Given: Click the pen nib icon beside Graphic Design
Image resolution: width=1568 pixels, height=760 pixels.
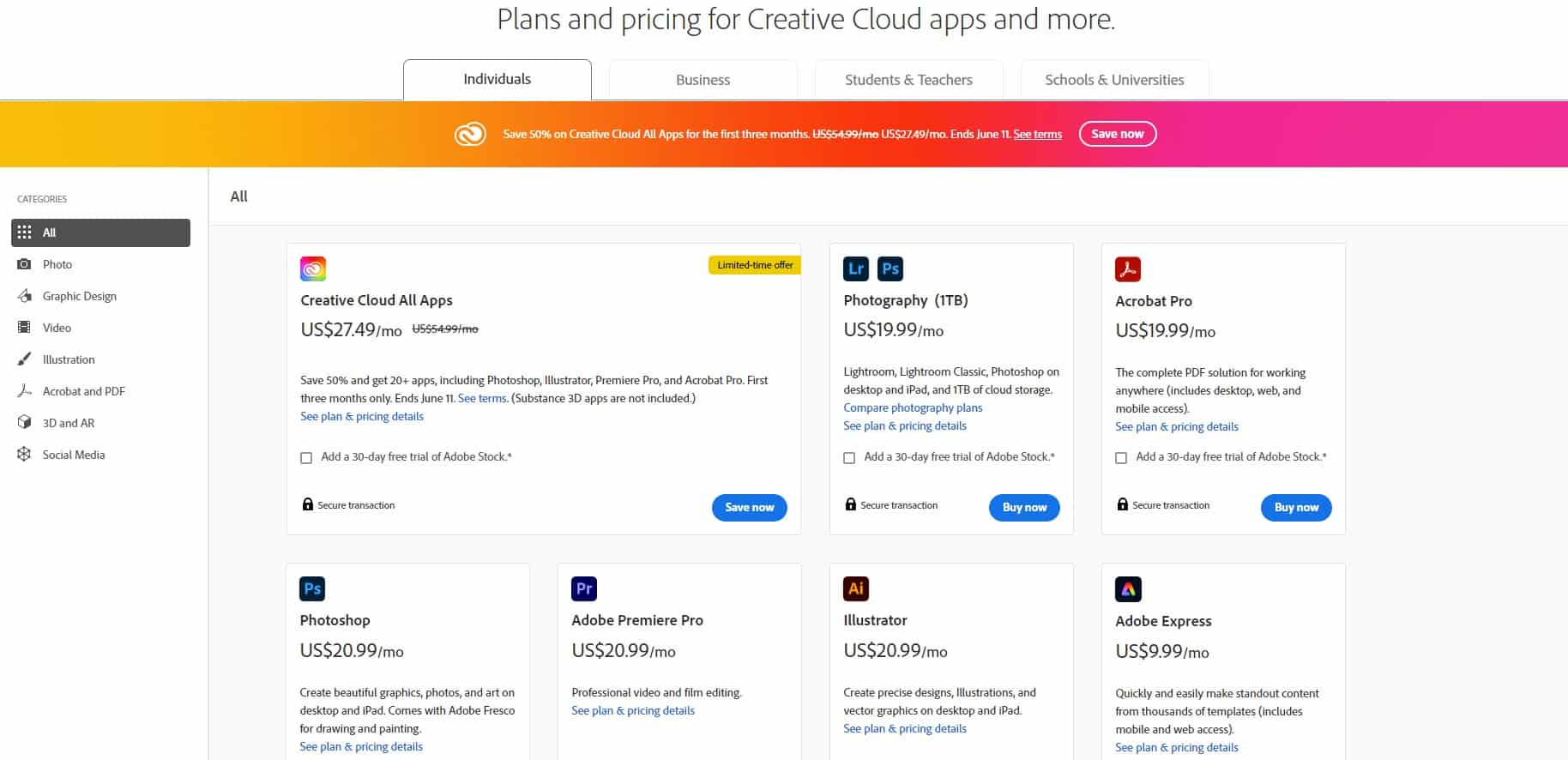Looking at the screenshot, I should [x=24, y=296].
